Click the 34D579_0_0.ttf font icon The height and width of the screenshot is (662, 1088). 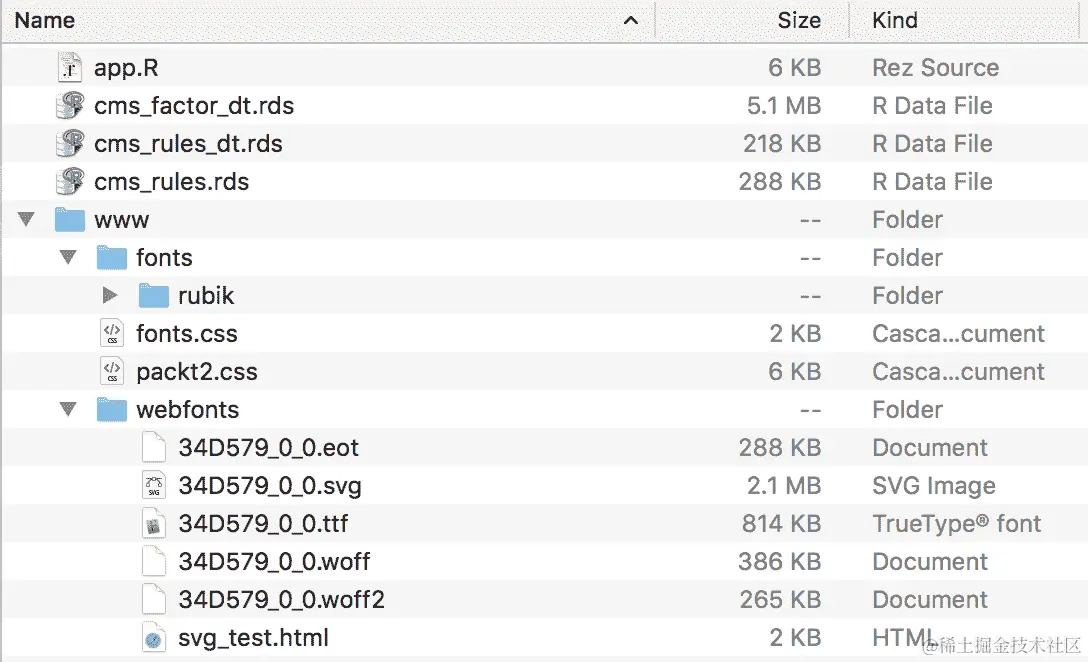[x=153, y=524]
